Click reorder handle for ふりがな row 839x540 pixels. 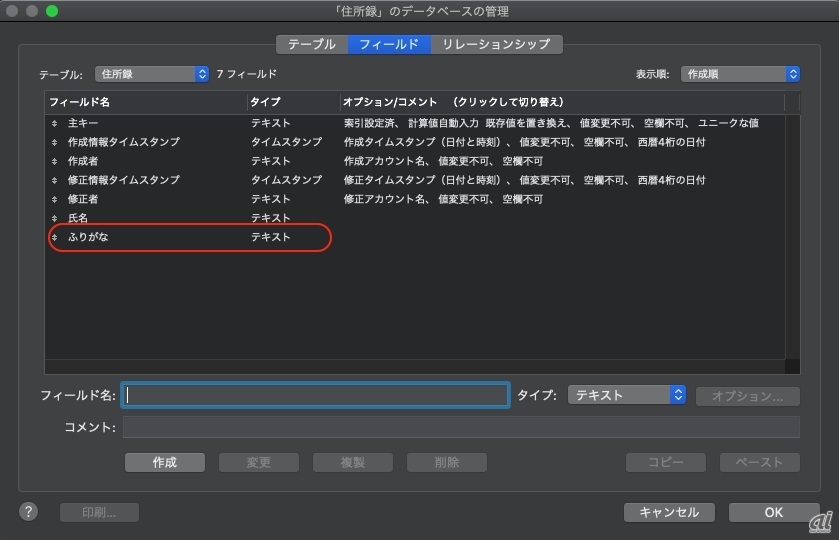pos(55,237)
